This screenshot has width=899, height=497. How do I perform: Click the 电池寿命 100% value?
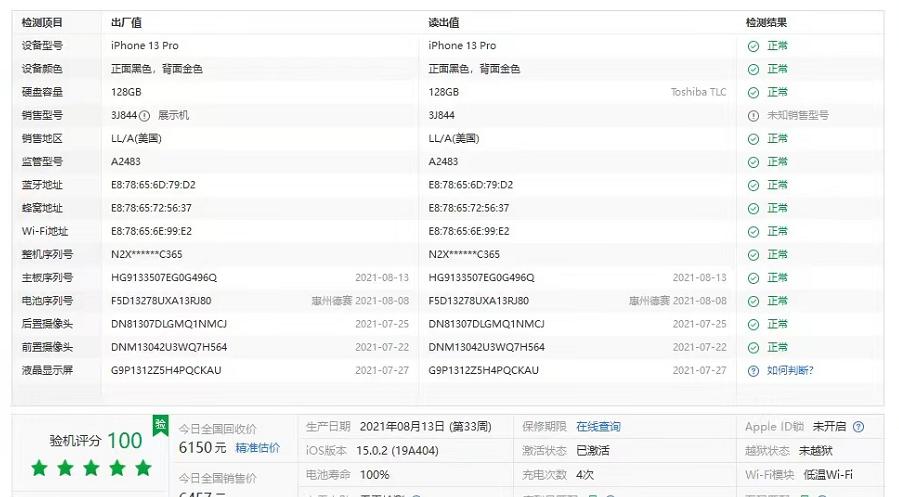click(374, 475)
